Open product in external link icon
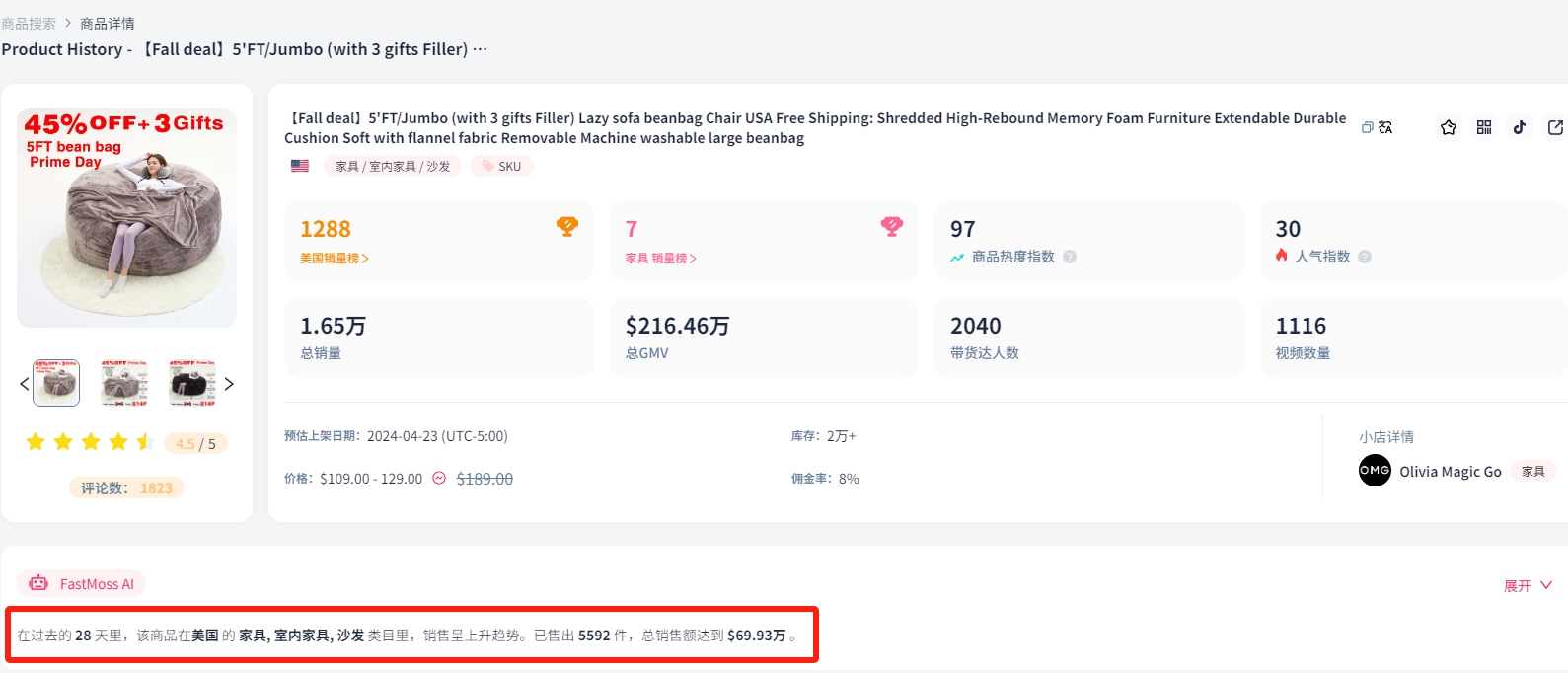The width and height of the screenshot is (1568, 673). click(1555, 127)
